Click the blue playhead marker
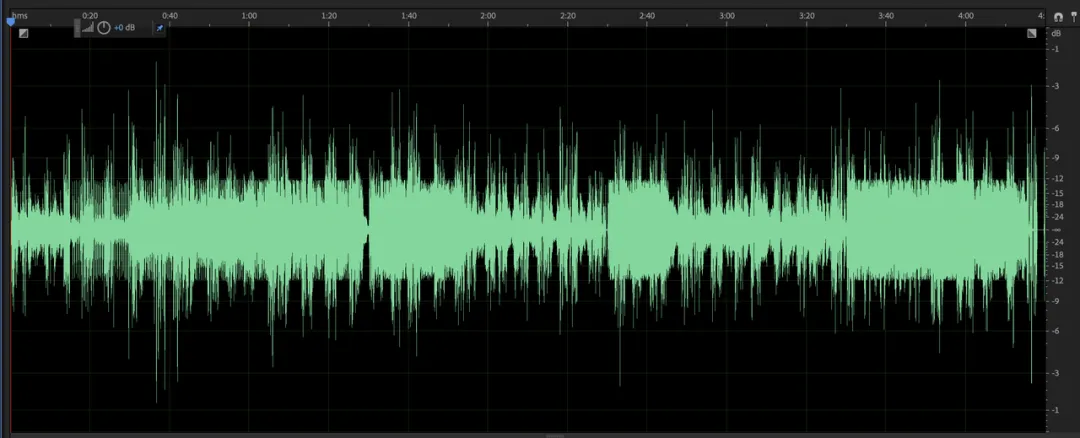1080x438 pixels. pyautogui.click(x=10, y=22)
